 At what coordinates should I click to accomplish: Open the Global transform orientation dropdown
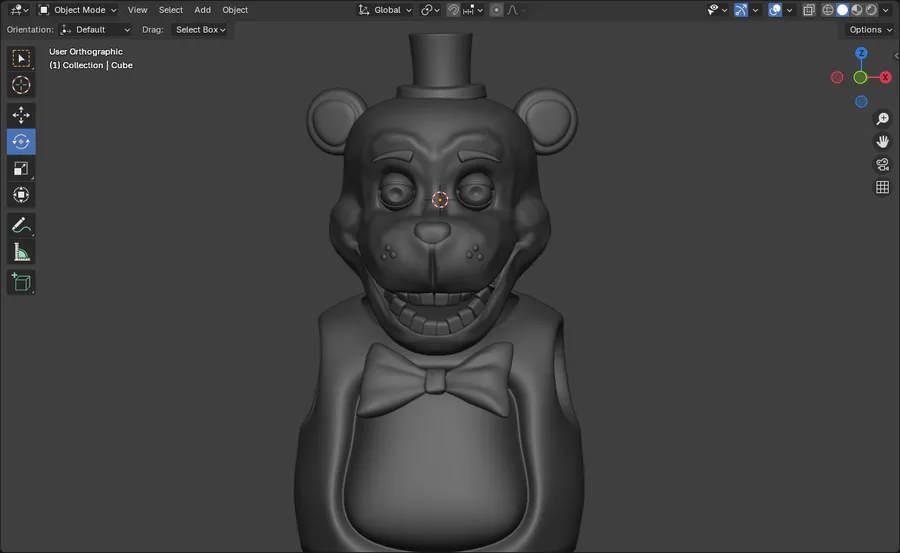tap(385, 10)
